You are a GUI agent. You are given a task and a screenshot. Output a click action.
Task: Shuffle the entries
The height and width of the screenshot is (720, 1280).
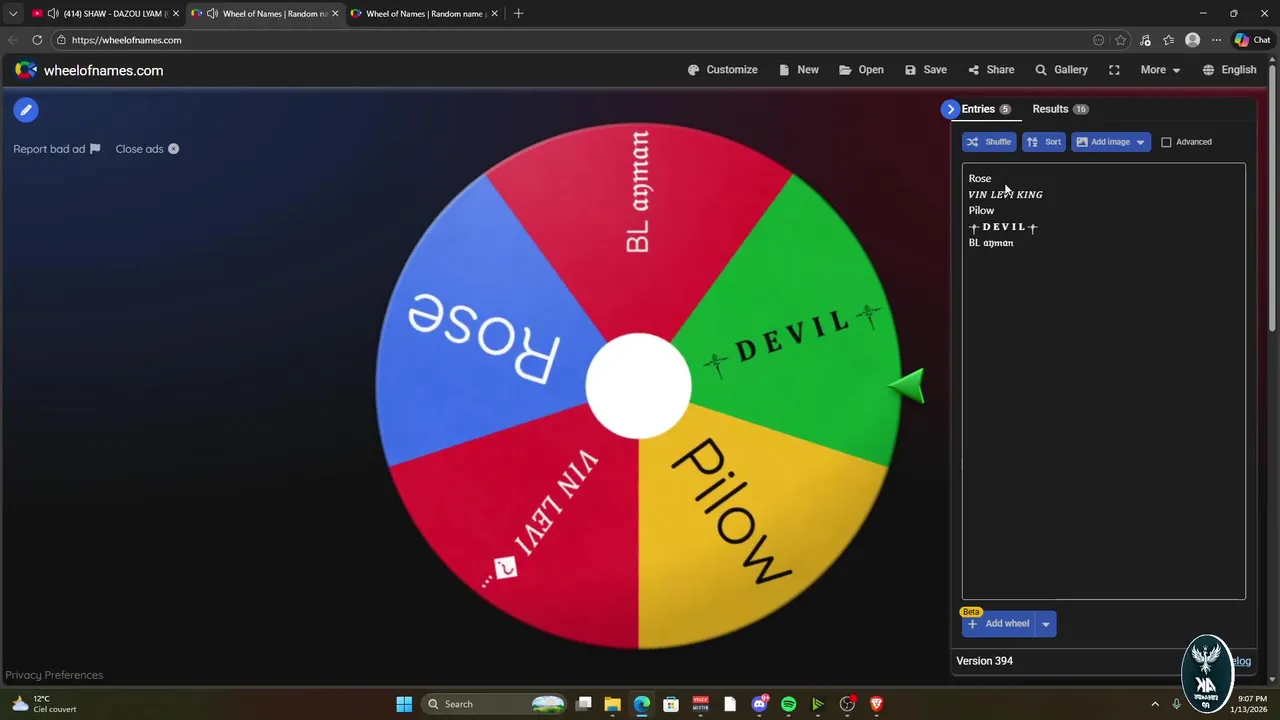pyautogui.click(x=989, y=142)
